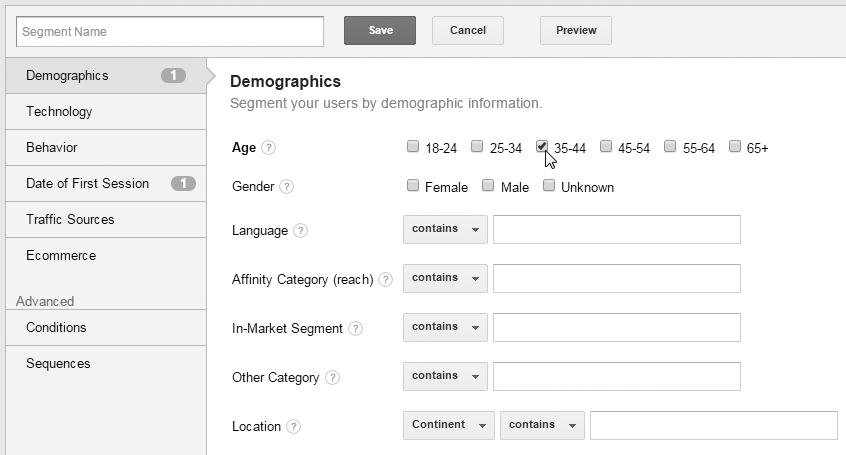Expand the Other Category contains dropdown

point(445,376)
